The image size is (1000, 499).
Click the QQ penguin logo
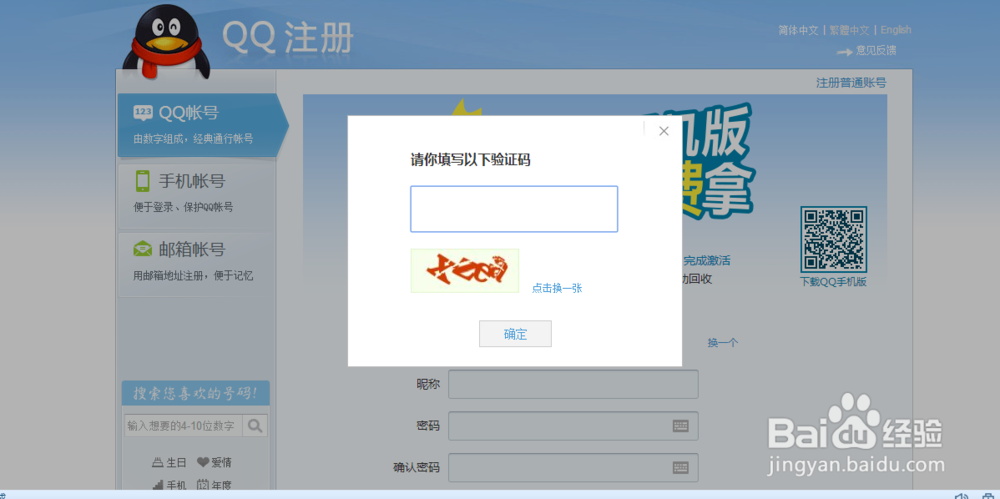[x=166, y=41]
